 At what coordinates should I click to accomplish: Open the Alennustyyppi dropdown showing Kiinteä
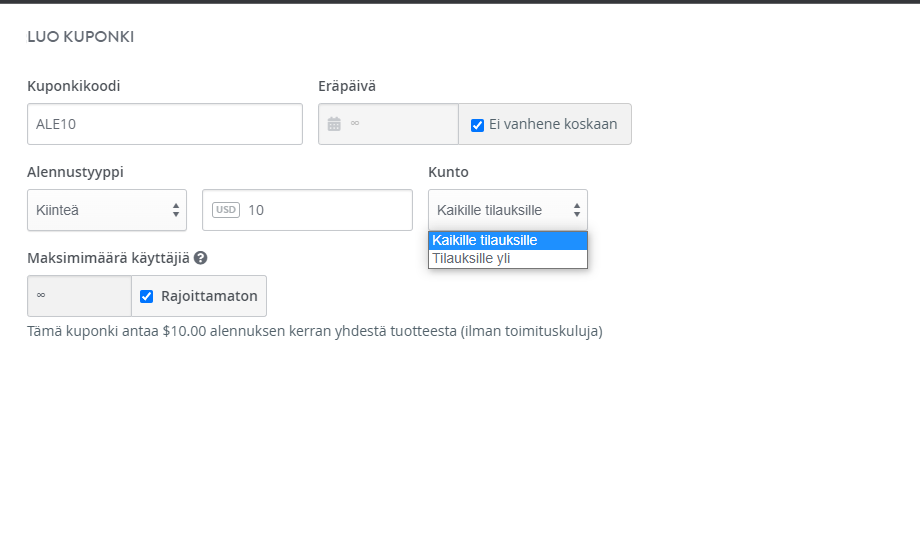pos(107,210)
